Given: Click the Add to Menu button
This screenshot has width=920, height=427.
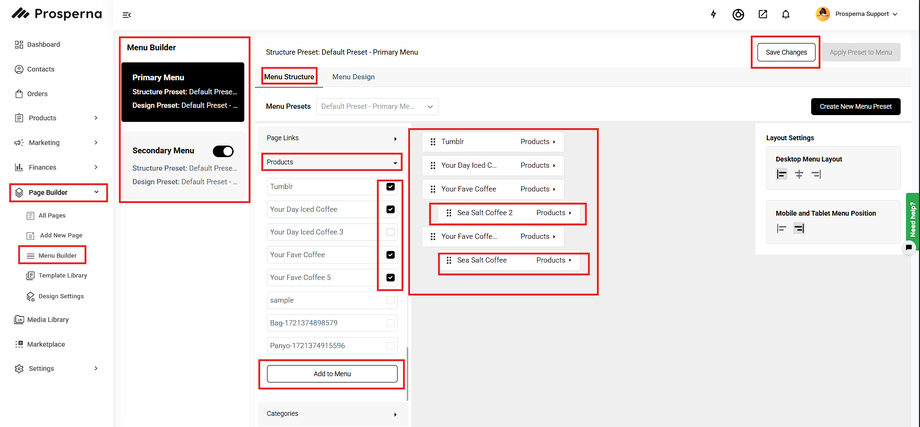Looking at the screenshot, I should tap(332, 373).
